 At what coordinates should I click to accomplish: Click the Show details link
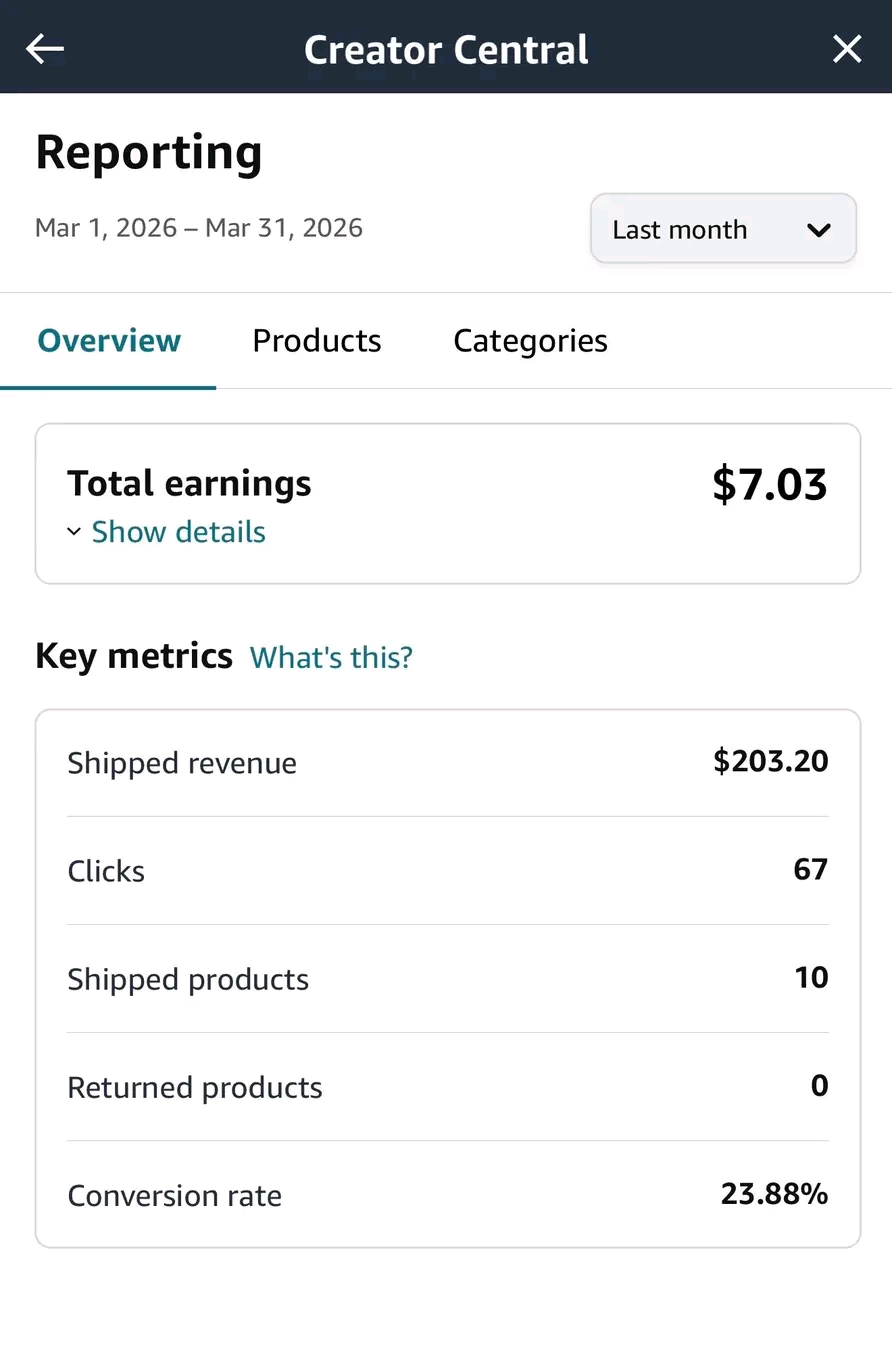click(178, 531)
